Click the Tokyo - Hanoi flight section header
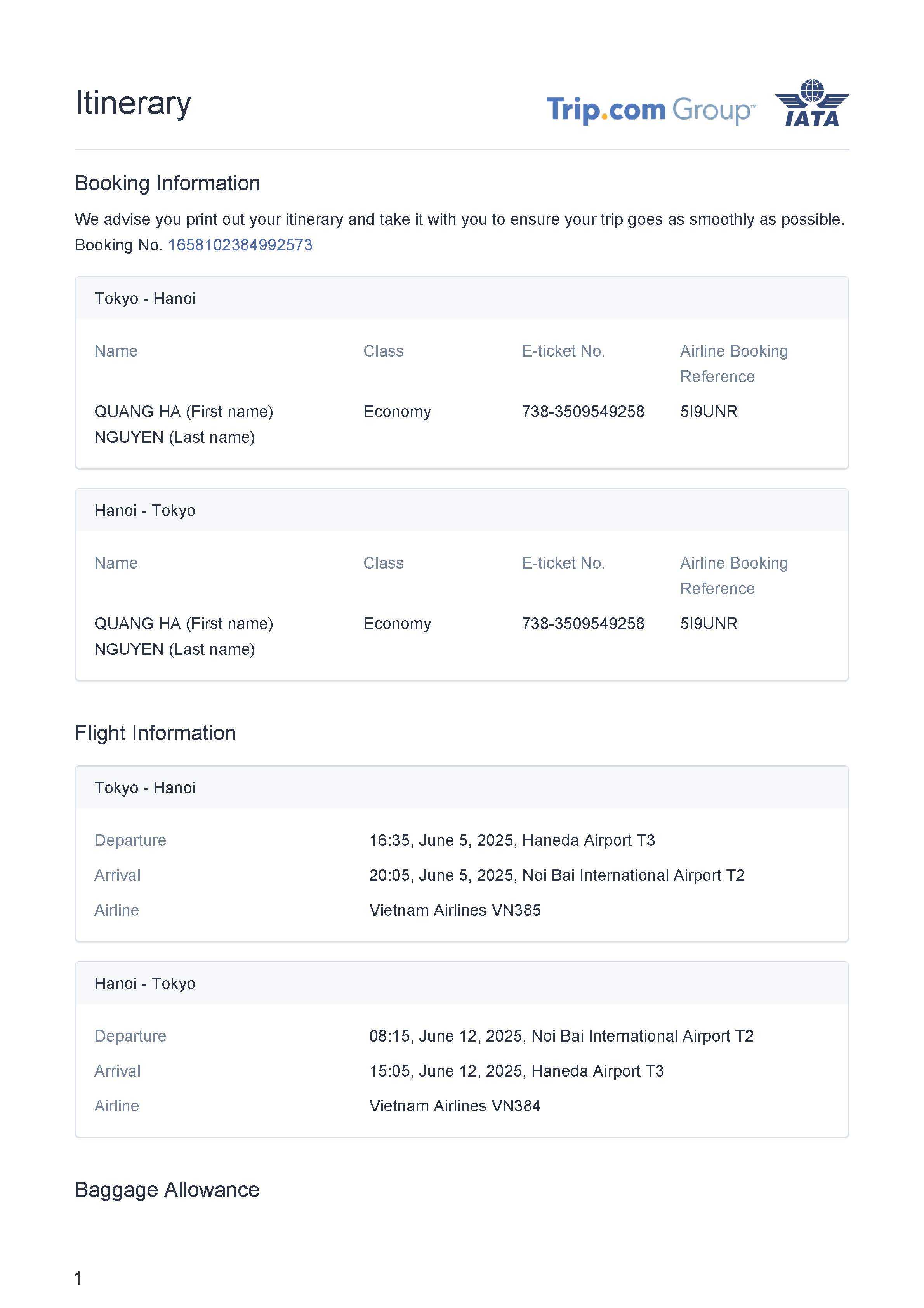 click(x=145, y=788)
